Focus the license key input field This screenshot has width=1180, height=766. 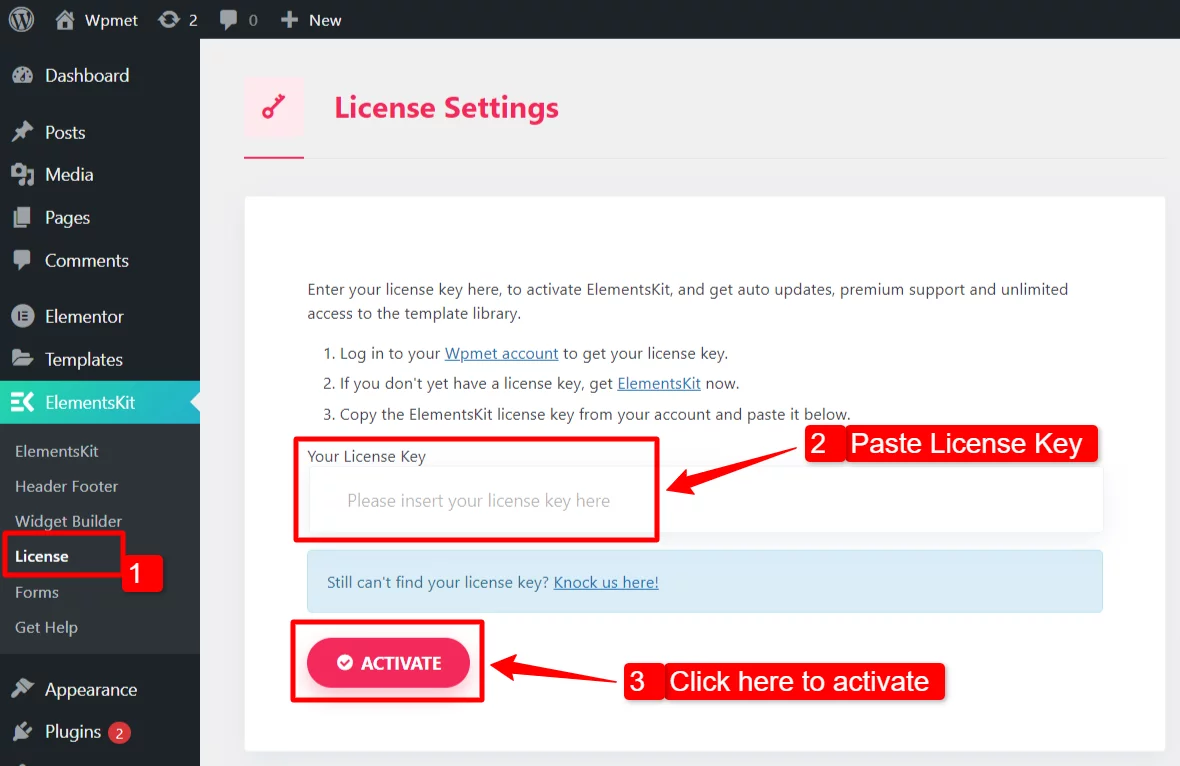point(705,500)
